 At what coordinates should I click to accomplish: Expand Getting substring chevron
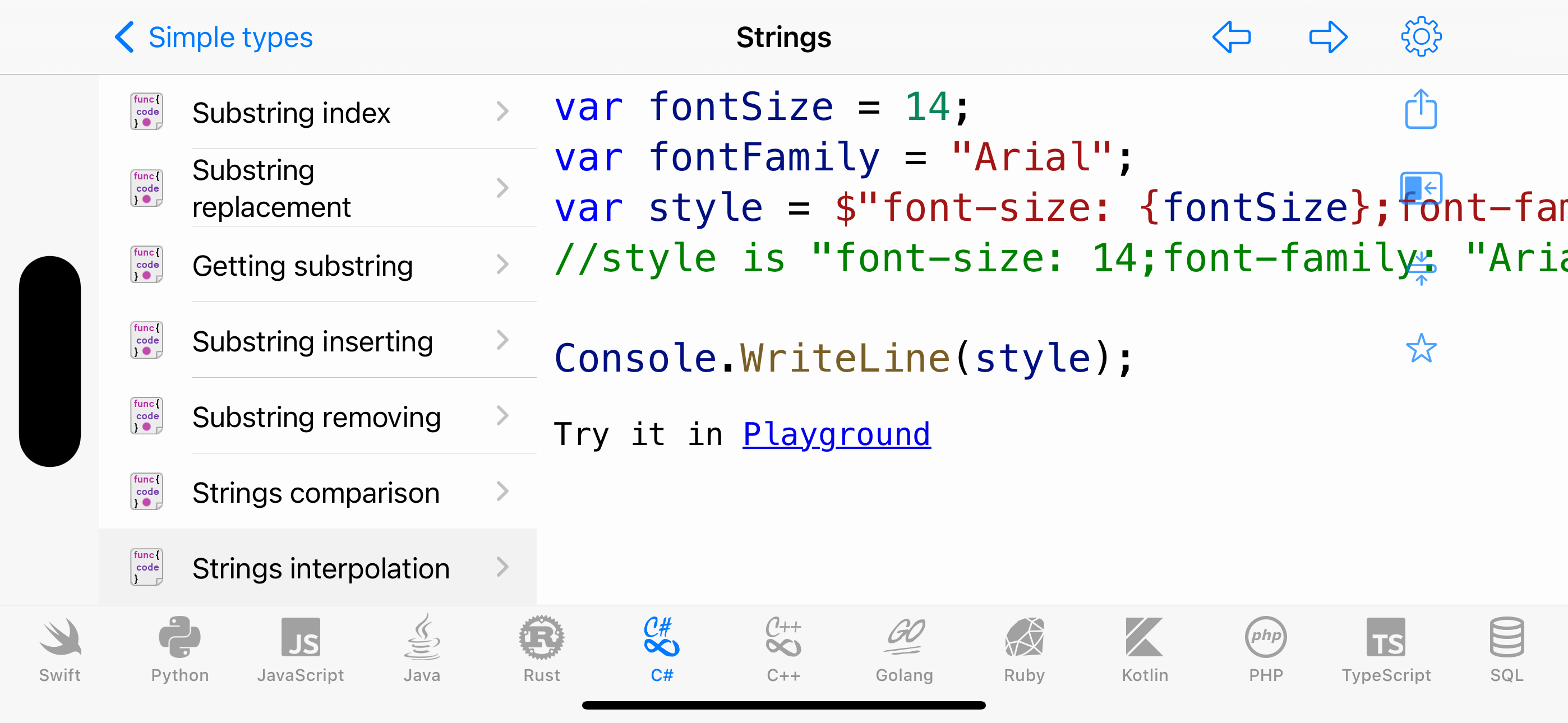(502, 264)
